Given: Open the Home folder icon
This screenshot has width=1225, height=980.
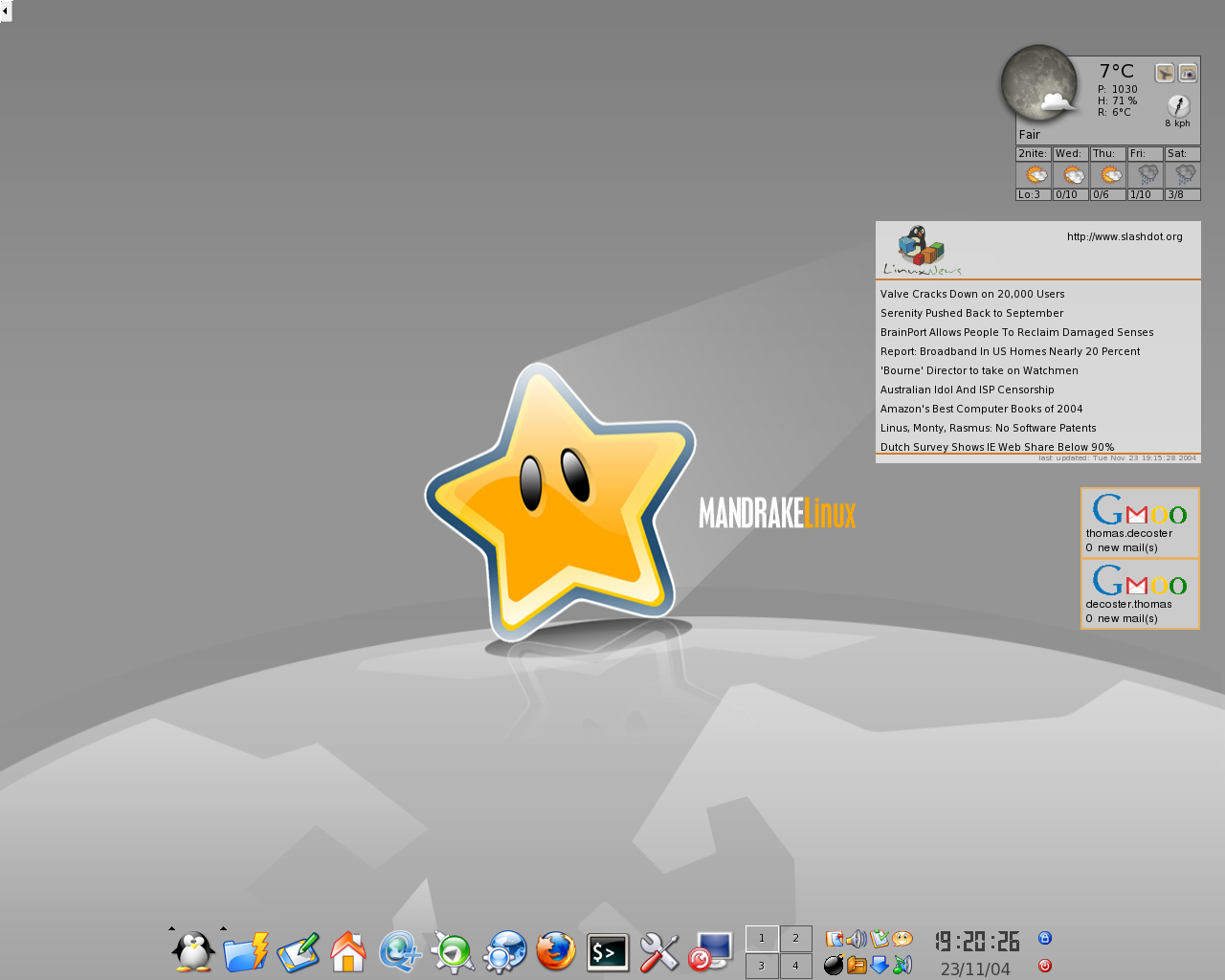Looking at the screenshot, I should (348, 952).
